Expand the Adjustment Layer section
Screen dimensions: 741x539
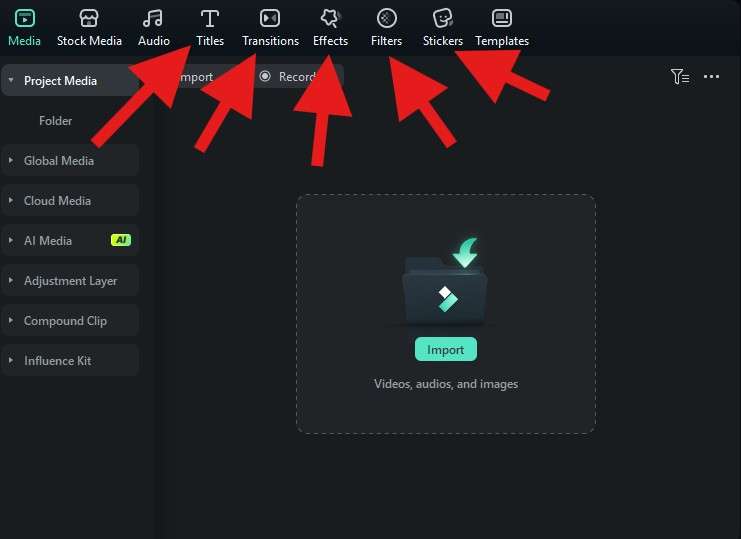pos(11,281)
